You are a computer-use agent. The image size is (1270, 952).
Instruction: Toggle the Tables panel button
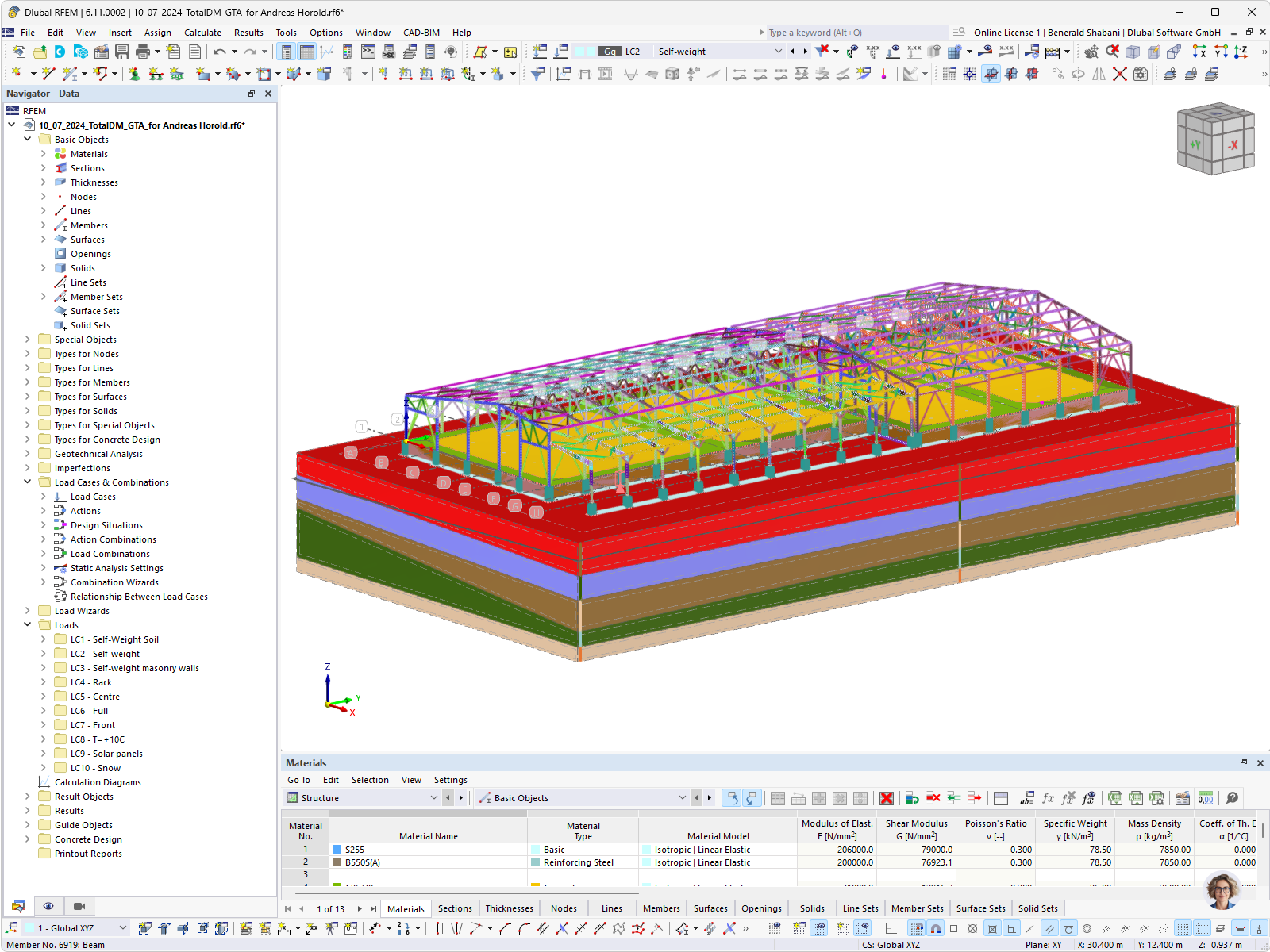tap(306, 52)
